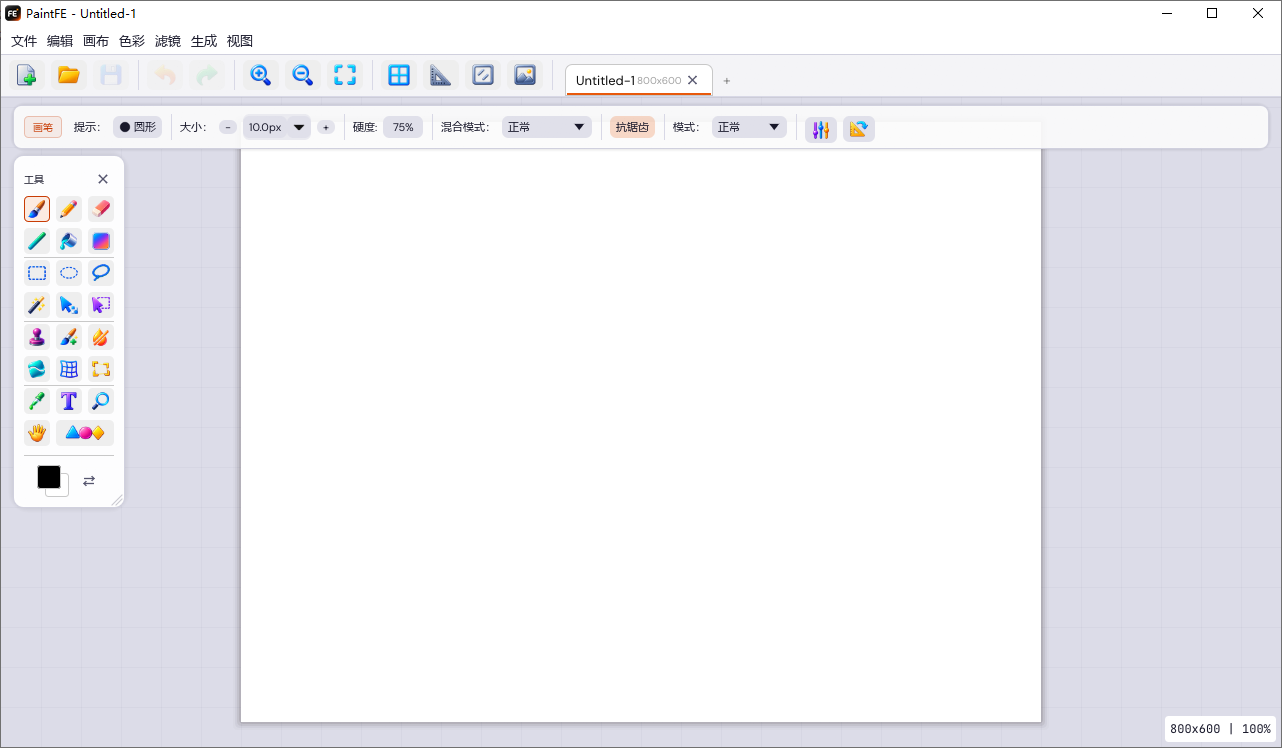
Task: Choose the Paint Bucket fill tool
Action: click(69, 241)
